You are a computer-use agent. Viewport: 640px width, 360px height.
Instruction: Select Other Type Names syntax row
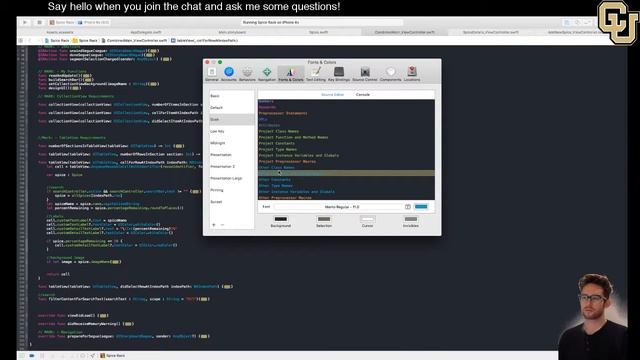coord(346,186)
